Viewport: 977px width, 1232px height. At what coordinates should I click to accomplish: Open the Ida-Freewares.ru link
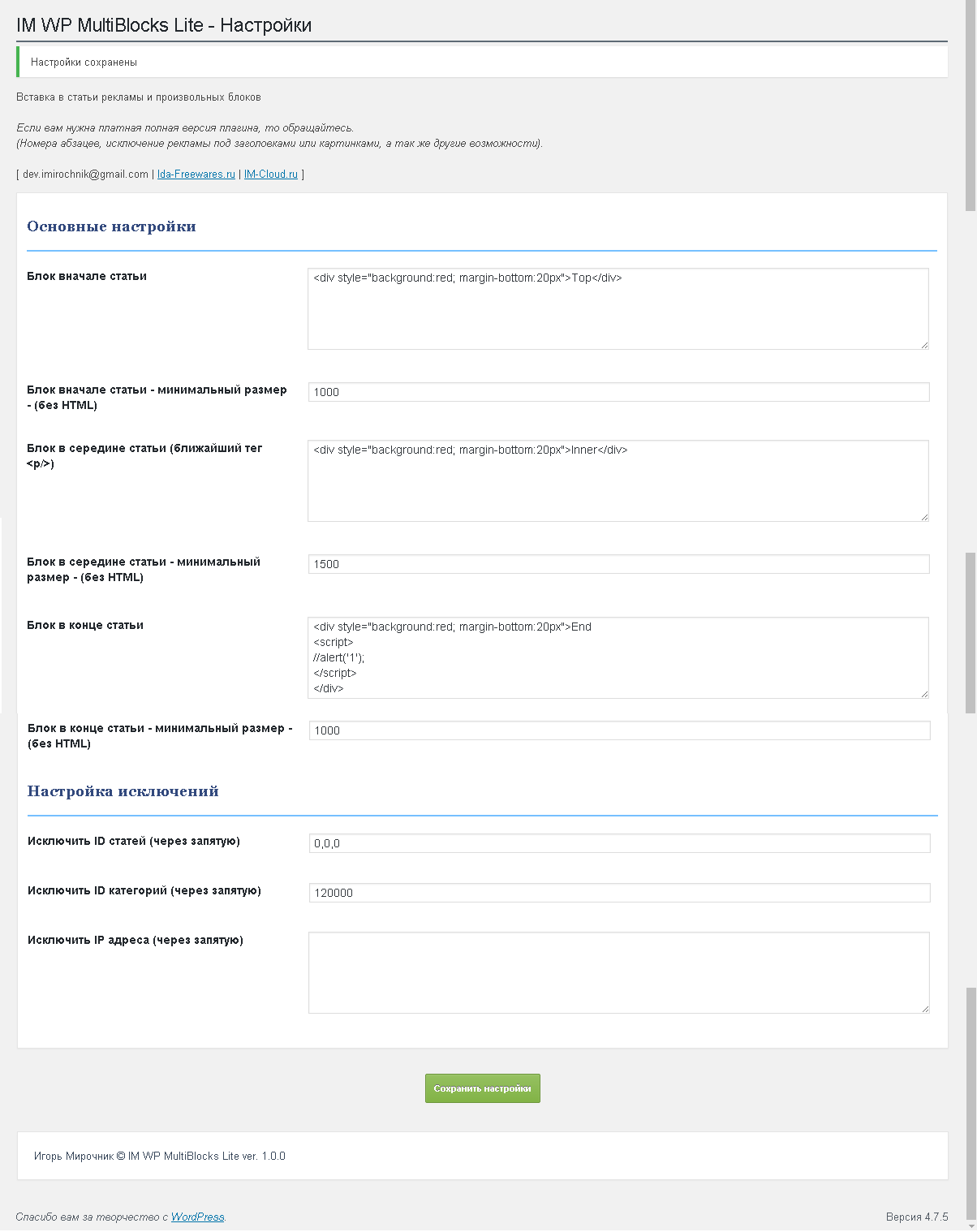[x=196, y=174]
